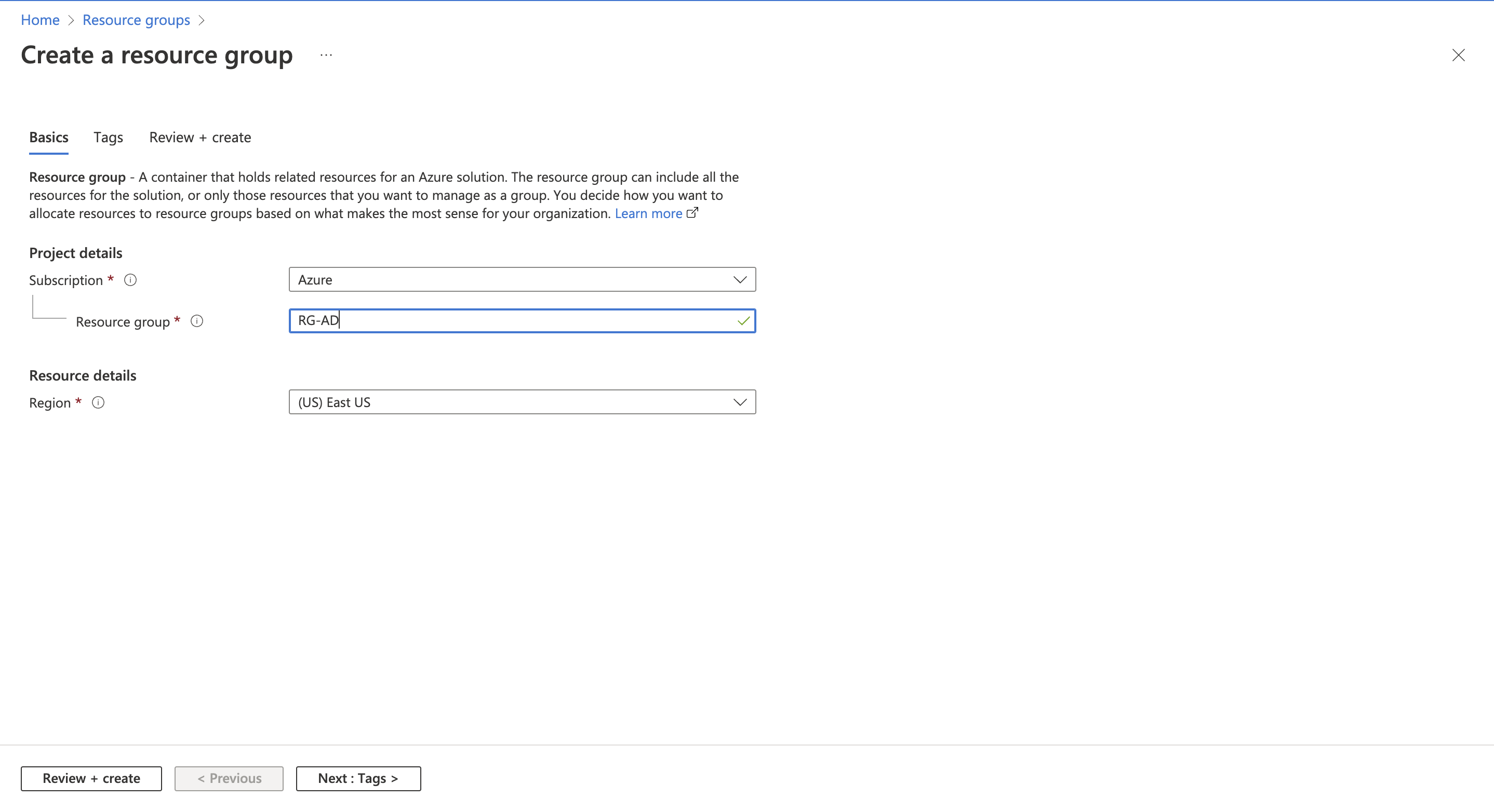This screenshot has width=1494, height=812.
Task: Click the close X icon top right
Action: [x=1459, y=55]
